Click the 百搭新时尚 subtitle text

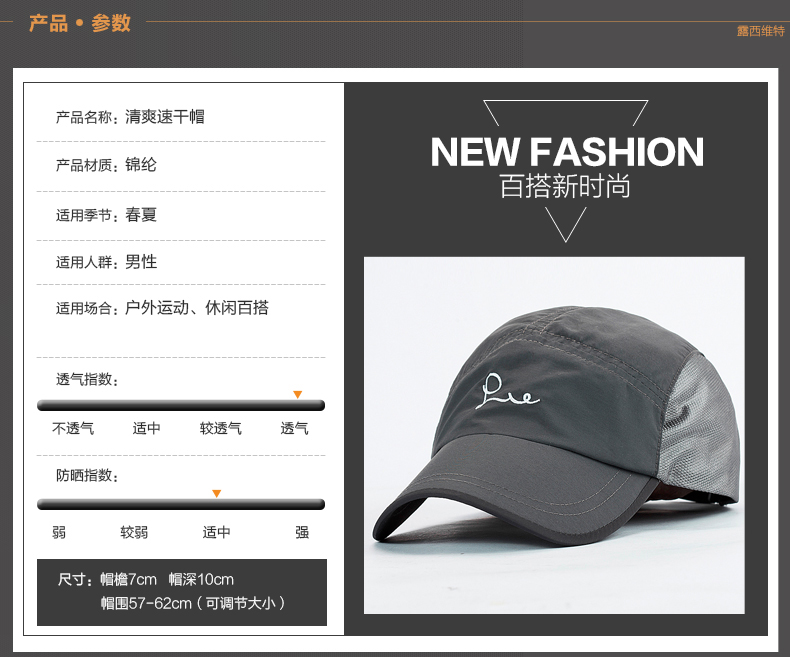[x=565, y=186]
